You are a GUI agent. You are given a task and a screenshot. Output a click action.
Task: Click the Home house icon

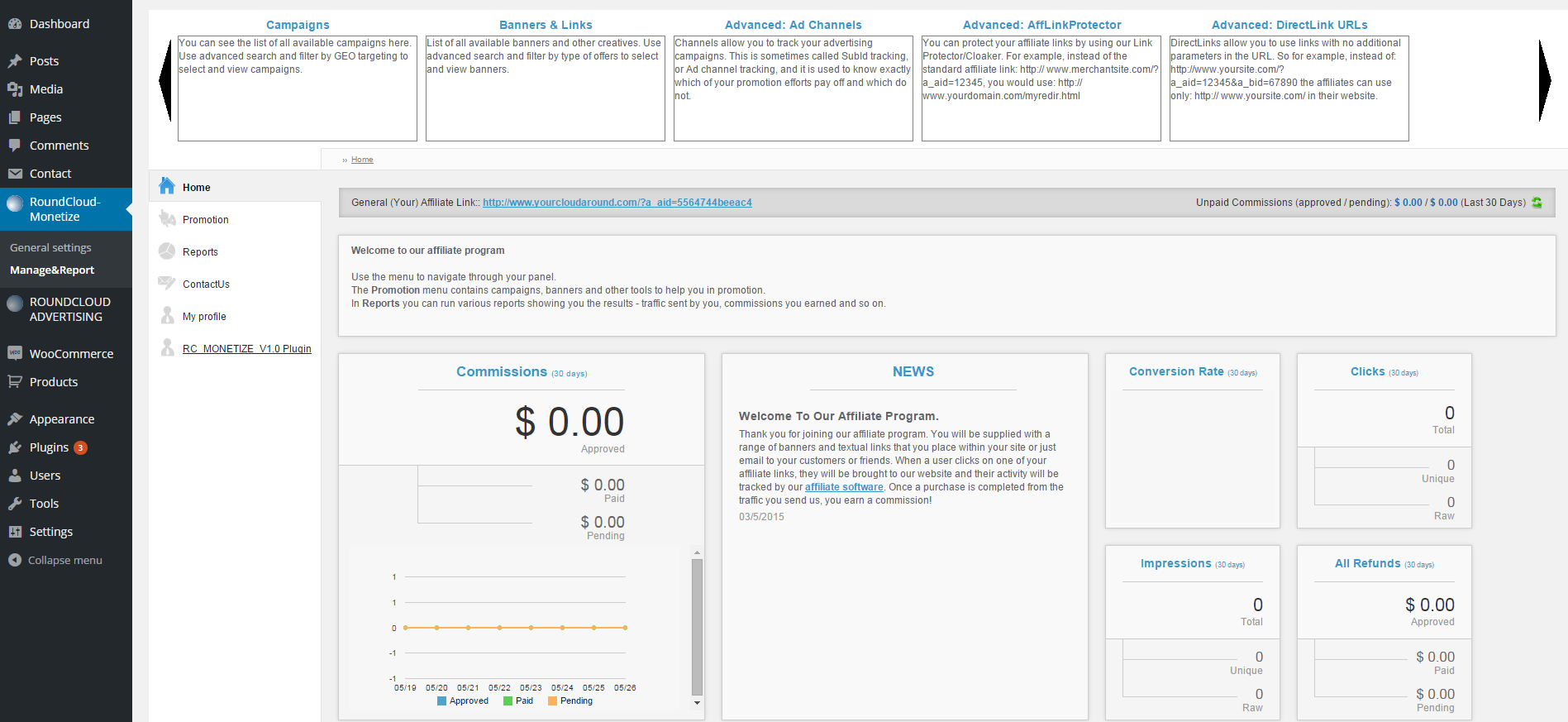click(x=167, y=186)
